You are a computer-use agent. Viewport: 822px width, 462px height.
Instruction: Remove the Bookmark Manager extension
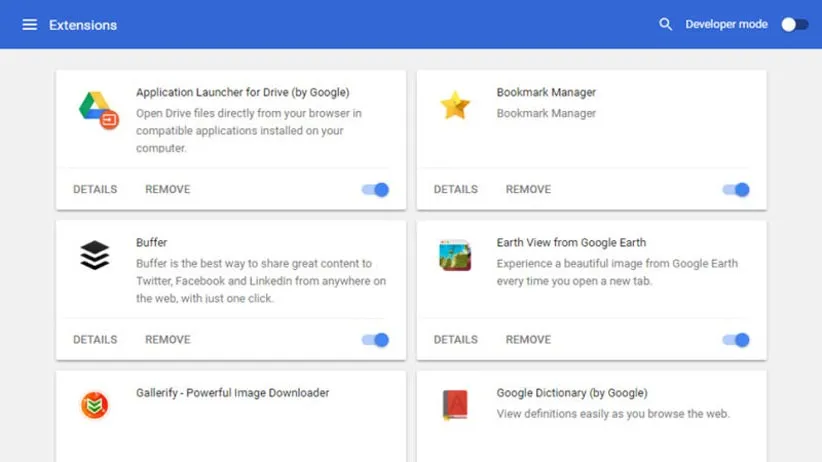(x=528, y=189)
